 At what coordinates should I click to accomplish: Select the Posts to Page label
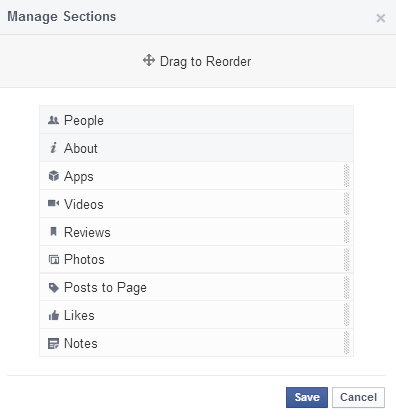click(x=105, y=288)
